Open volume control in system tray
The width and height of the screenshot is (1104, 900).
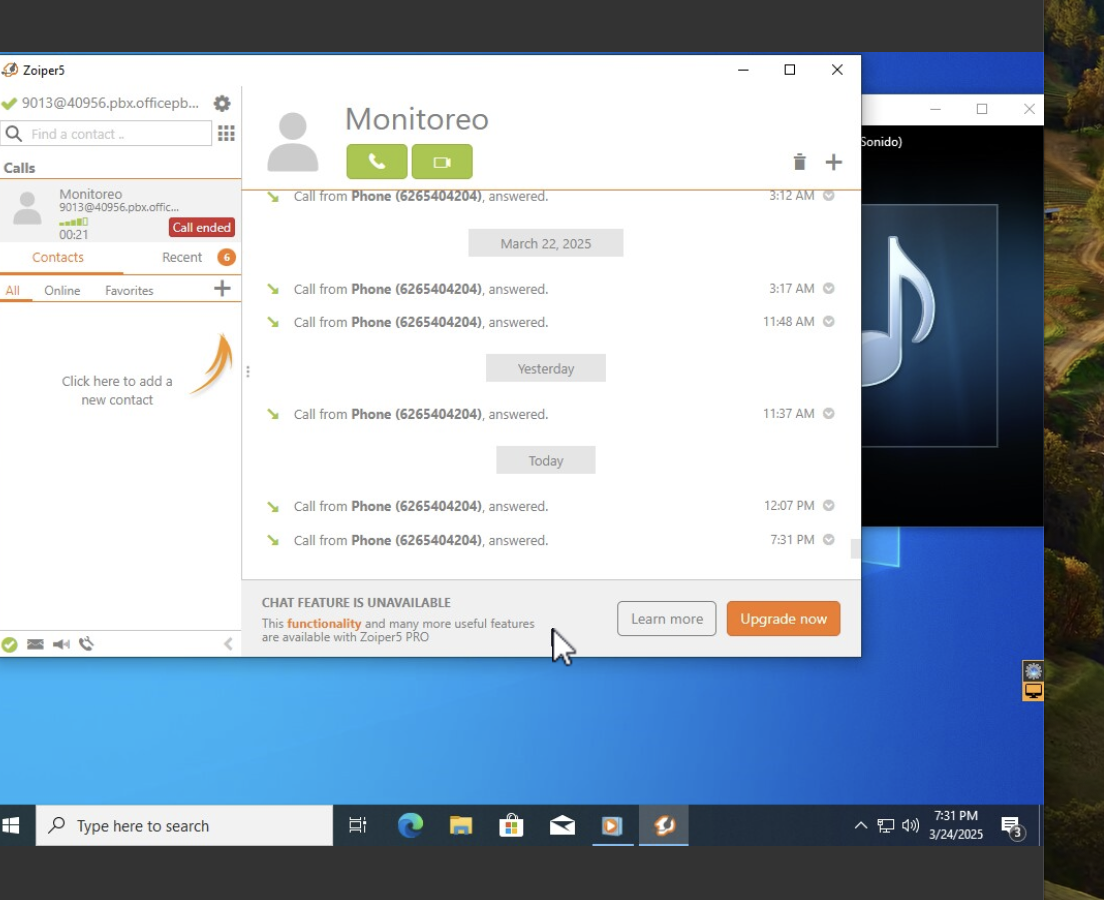coord(910,825)
